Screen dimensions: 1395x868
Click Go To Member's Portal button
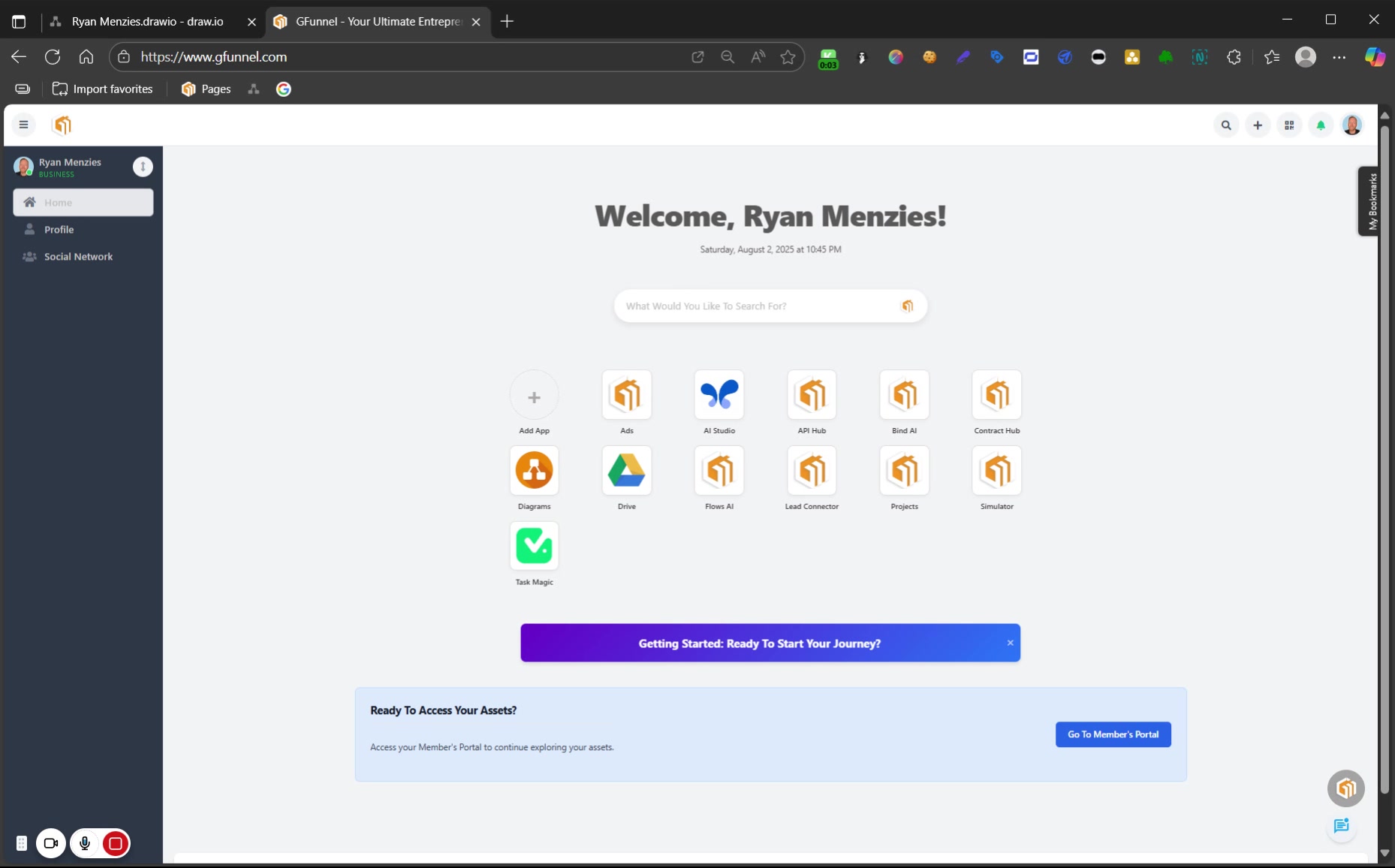(x=1113, y=734)
